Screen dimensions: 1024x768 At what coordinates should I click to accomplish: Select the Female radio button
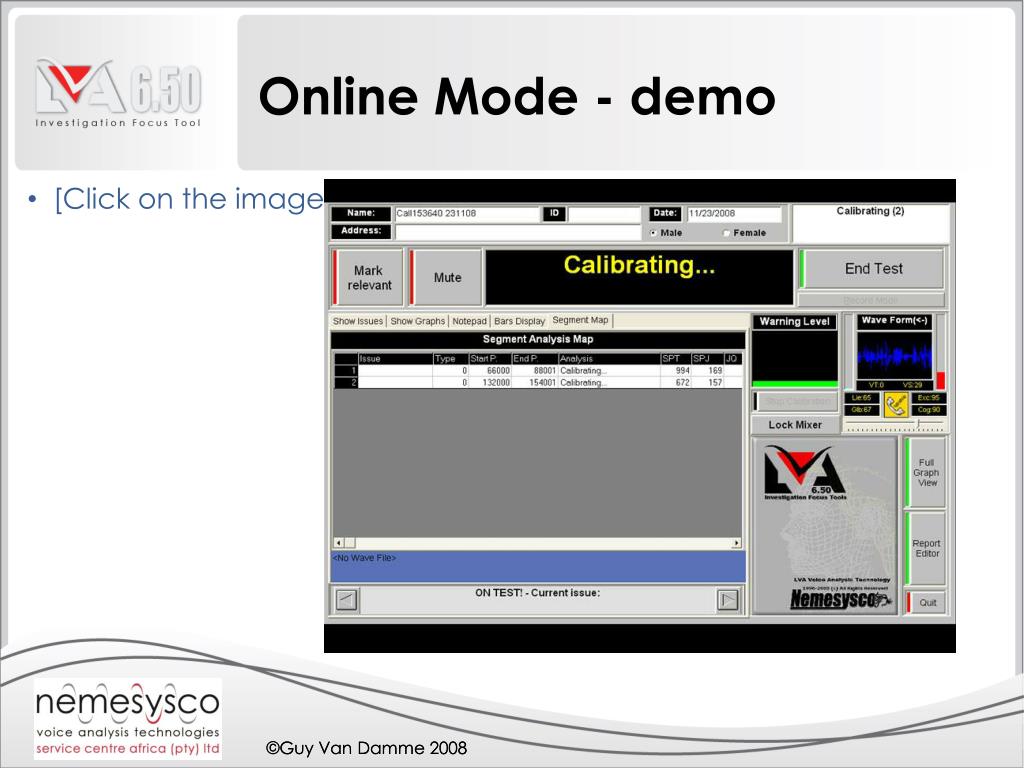[726, 233]
